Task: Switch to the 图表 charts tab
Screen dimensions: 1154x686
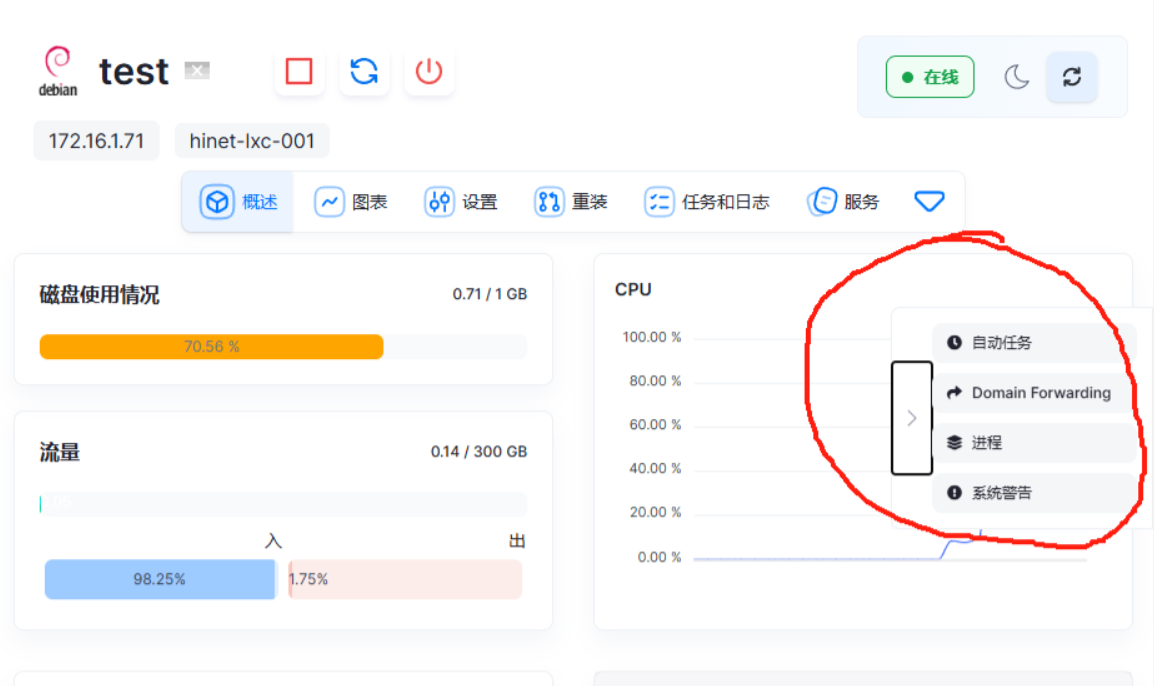Action: pos(351,202)
